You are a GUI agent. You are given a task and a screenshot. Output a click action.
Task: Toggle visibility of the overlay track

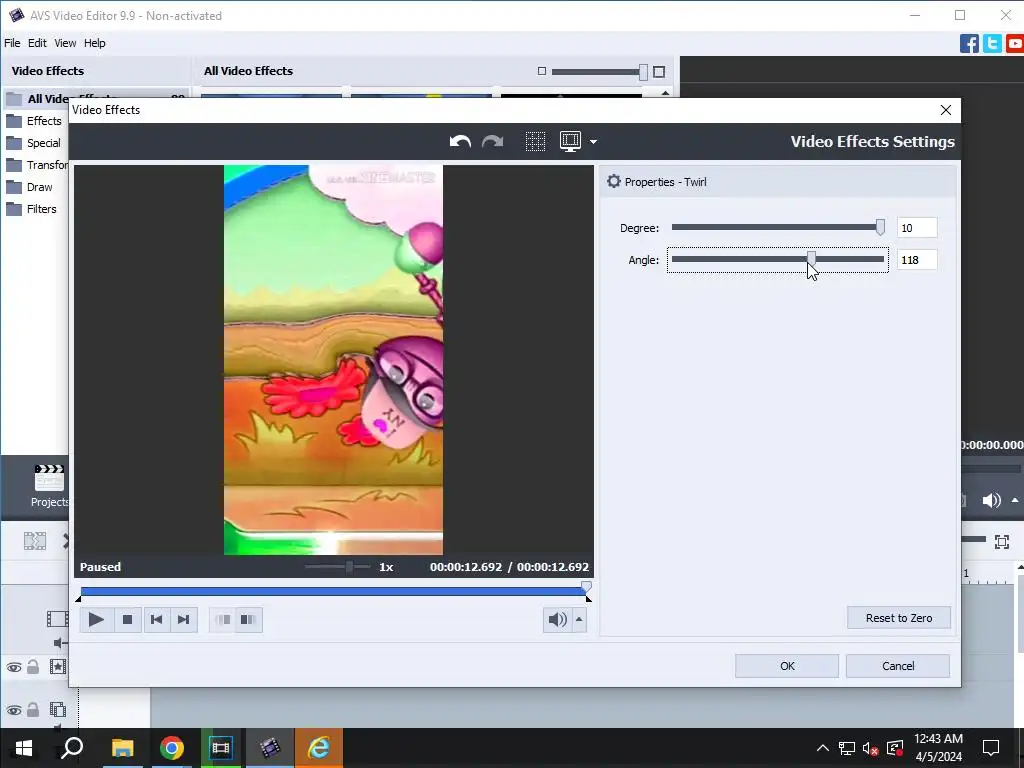click(14, 710)
